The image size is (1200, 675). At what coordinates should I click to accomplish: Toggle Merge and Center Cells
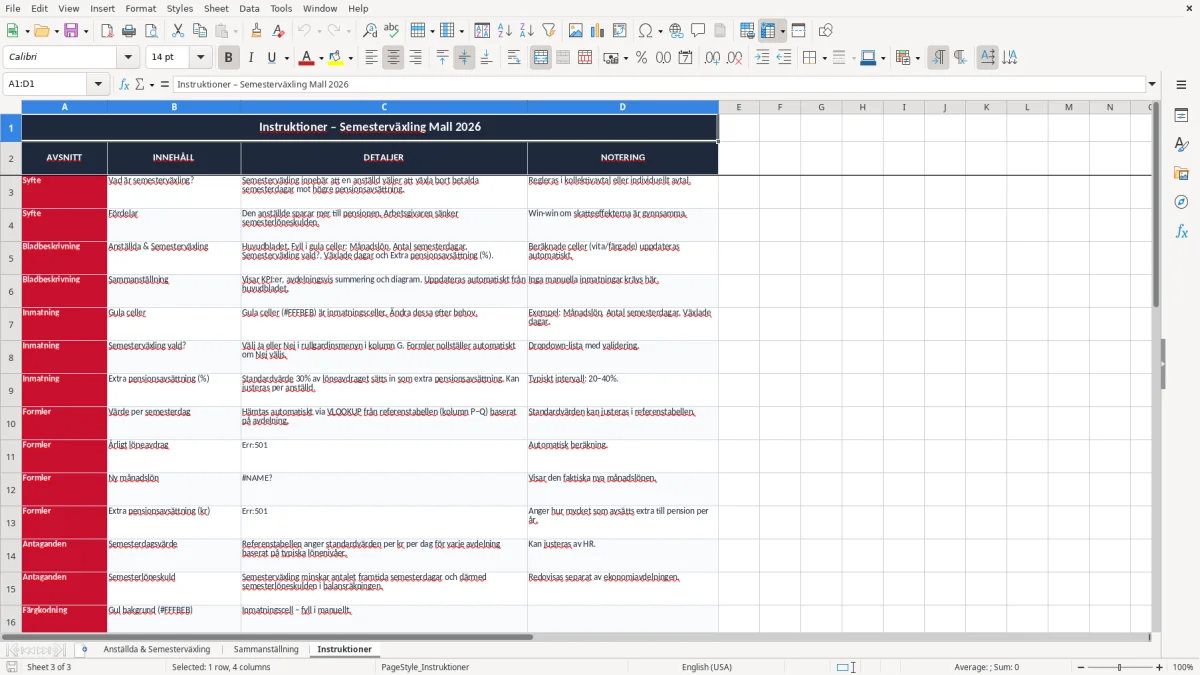coord(541,58)
